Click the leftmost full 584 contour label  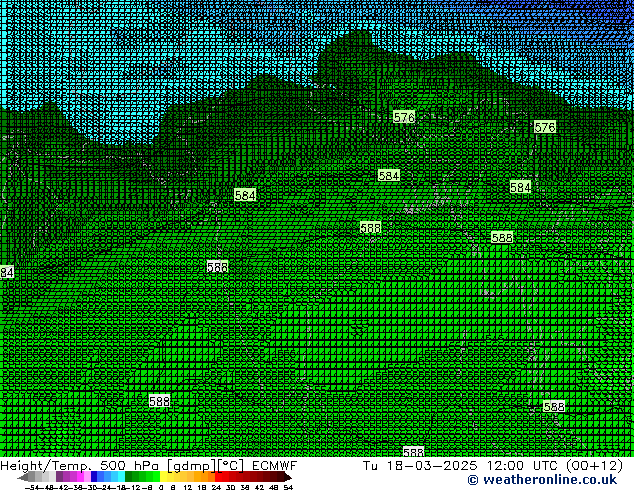pos(245,195)
